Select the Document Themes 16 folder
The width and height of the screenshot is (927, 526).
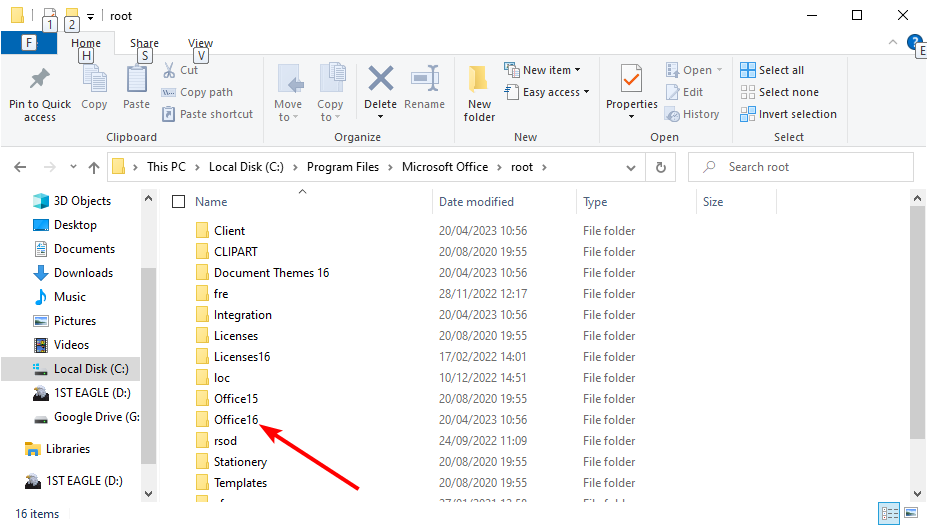pyautogui.click(x=271, y=273)
